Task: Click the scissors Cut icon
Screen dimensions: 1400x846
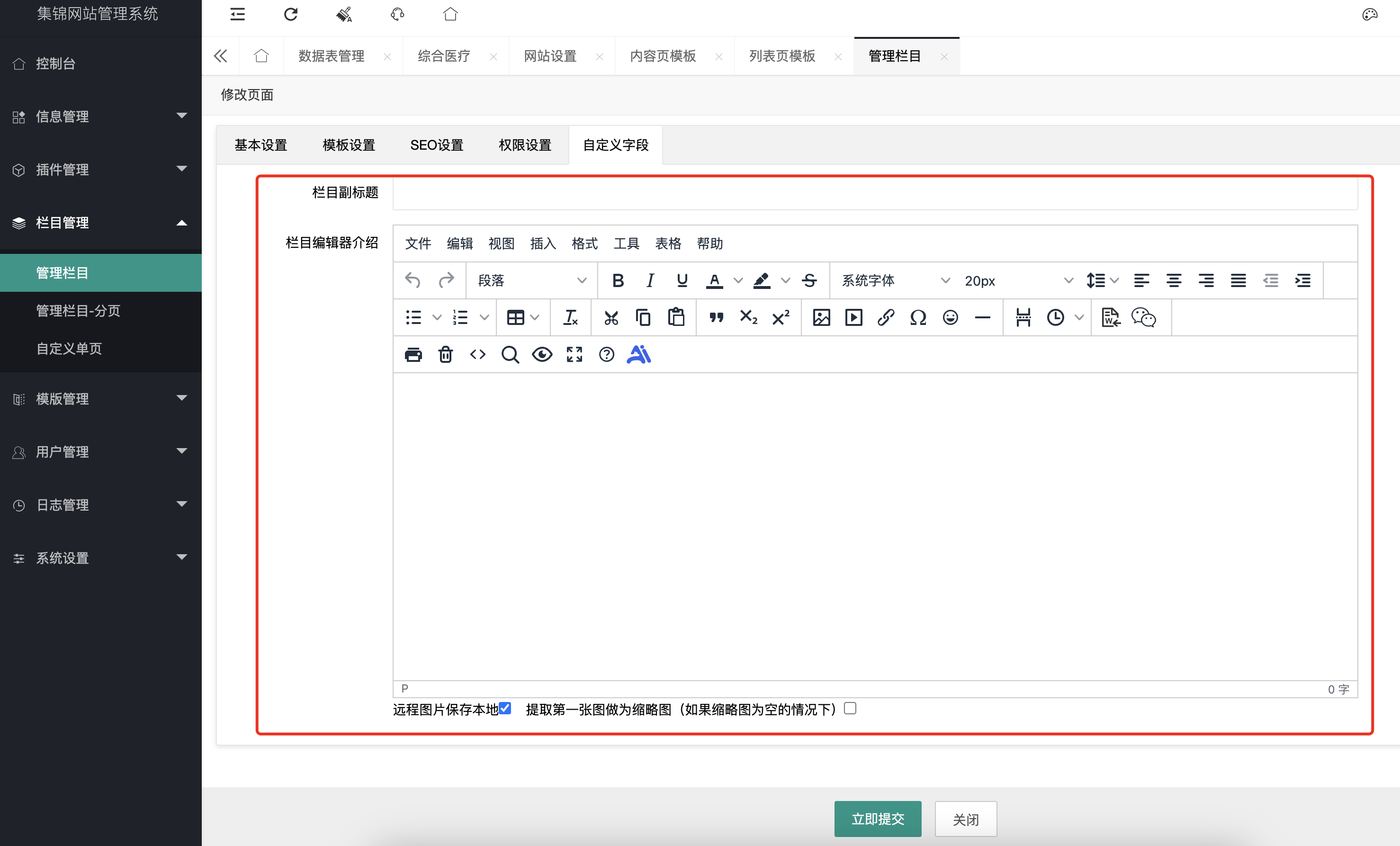Action: point(611,317)
